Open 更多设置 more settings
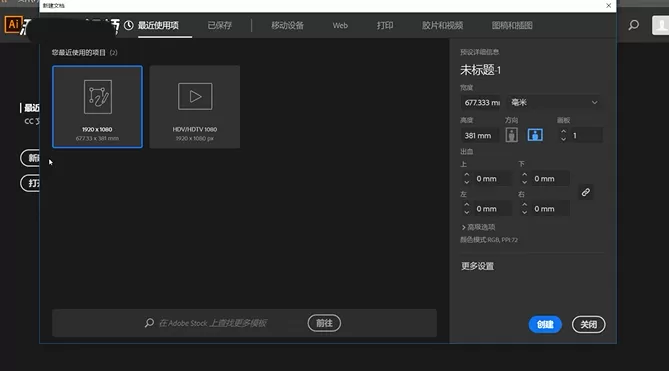This screenshot has width=669, height=371. pos(477,267)
